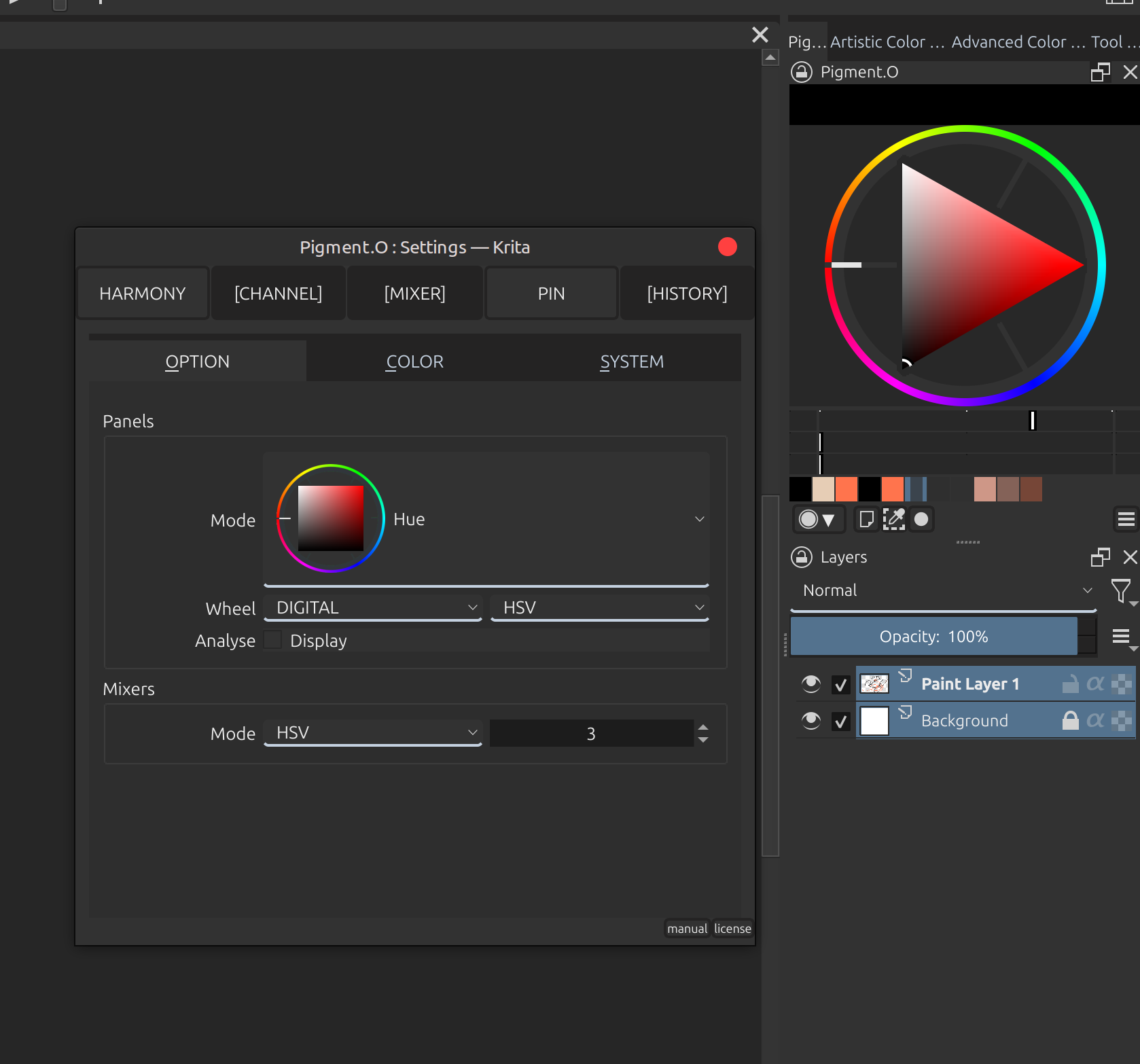The image size is (1140, 1064).
Task: Click the alpha lock icon on Paint Layer 1
Action: pyautogui.click(x=1095, y=684)
